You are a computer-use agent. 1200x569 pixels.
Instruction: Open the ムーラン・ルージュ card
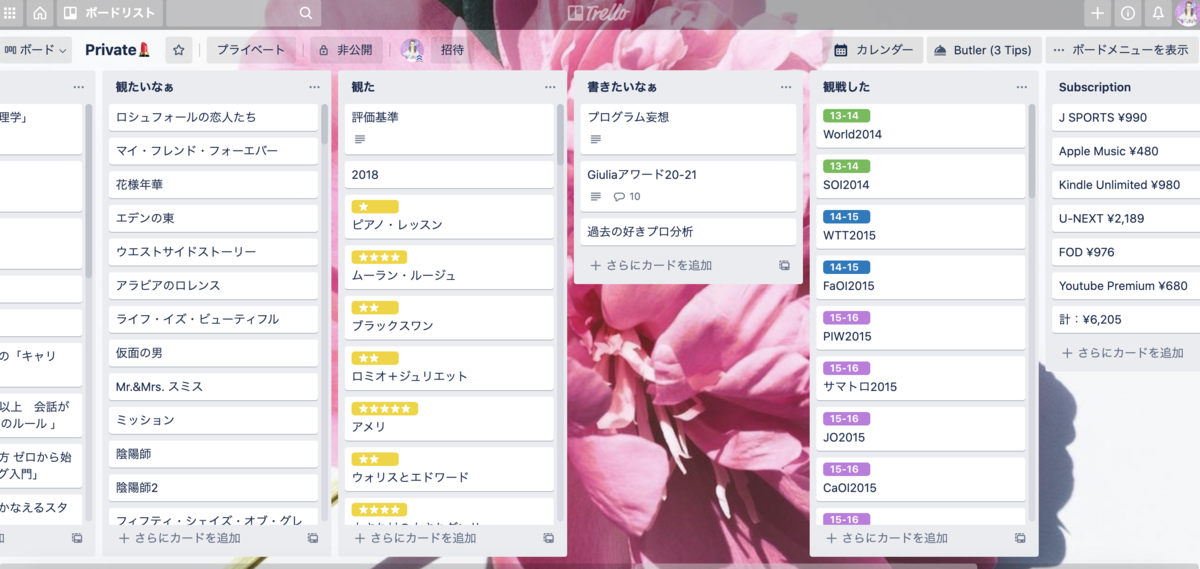click(x=449, y=267)
